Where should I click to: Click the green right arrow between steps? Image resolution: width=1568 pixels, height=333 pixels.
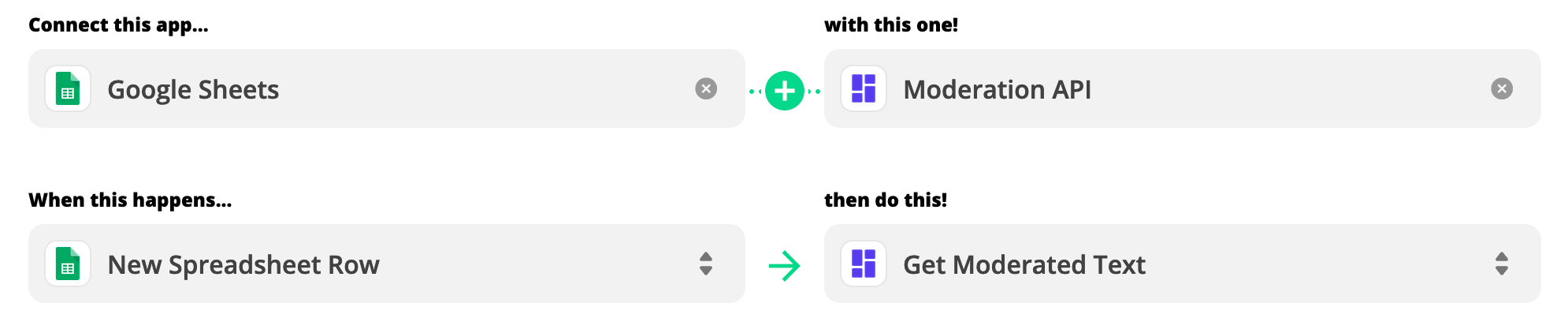coord(785,266)
